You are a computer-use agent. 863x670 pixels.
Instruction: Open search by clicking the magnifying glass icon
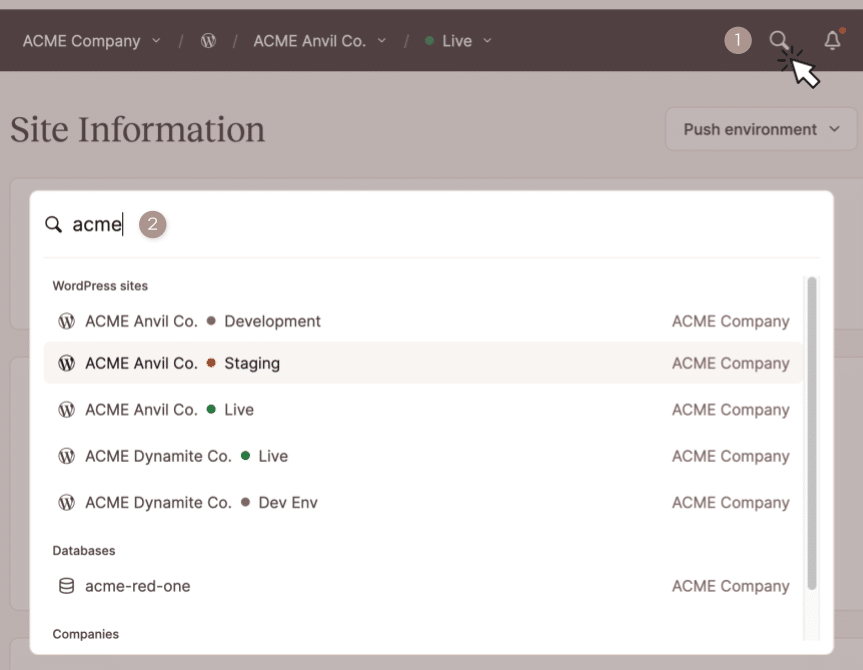779,40
